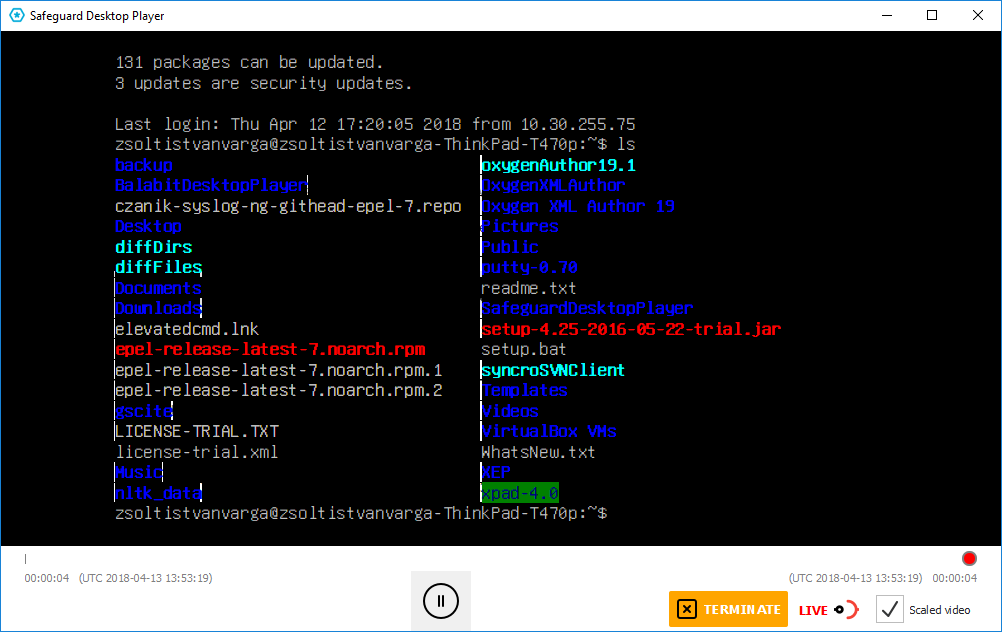Click 'czanik-syslog-ng-githead-epel-7.repo' file name

click(288, 206)
